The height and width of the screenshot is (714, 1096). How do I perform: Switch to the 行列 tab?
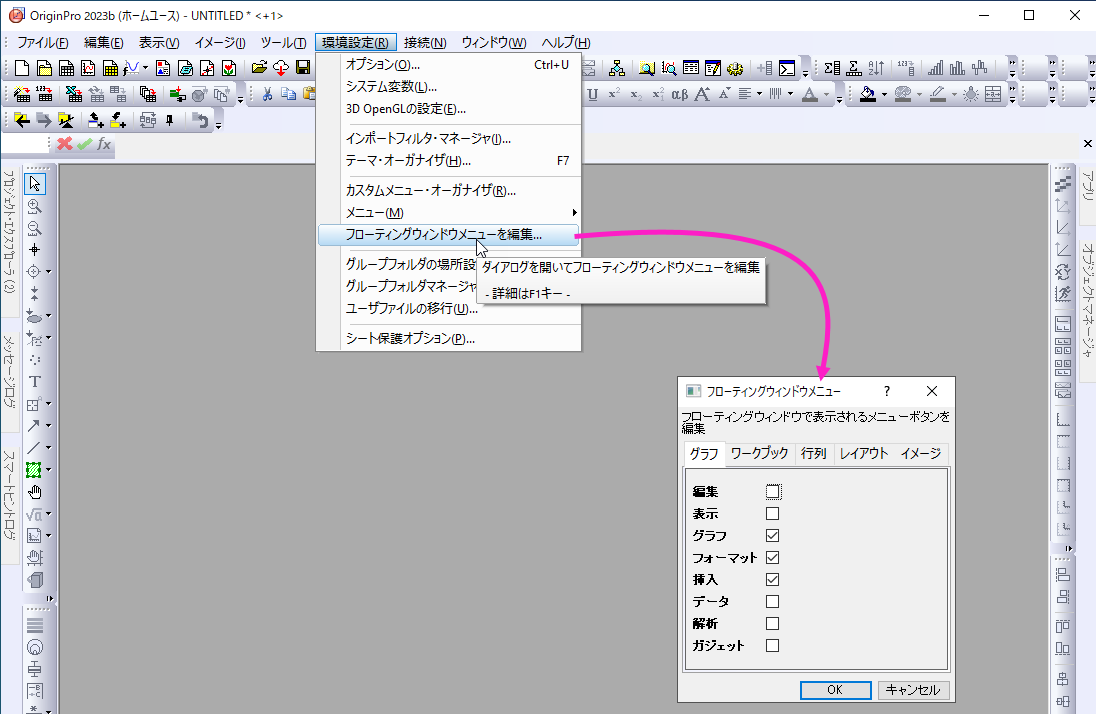(x=813, y=453)
